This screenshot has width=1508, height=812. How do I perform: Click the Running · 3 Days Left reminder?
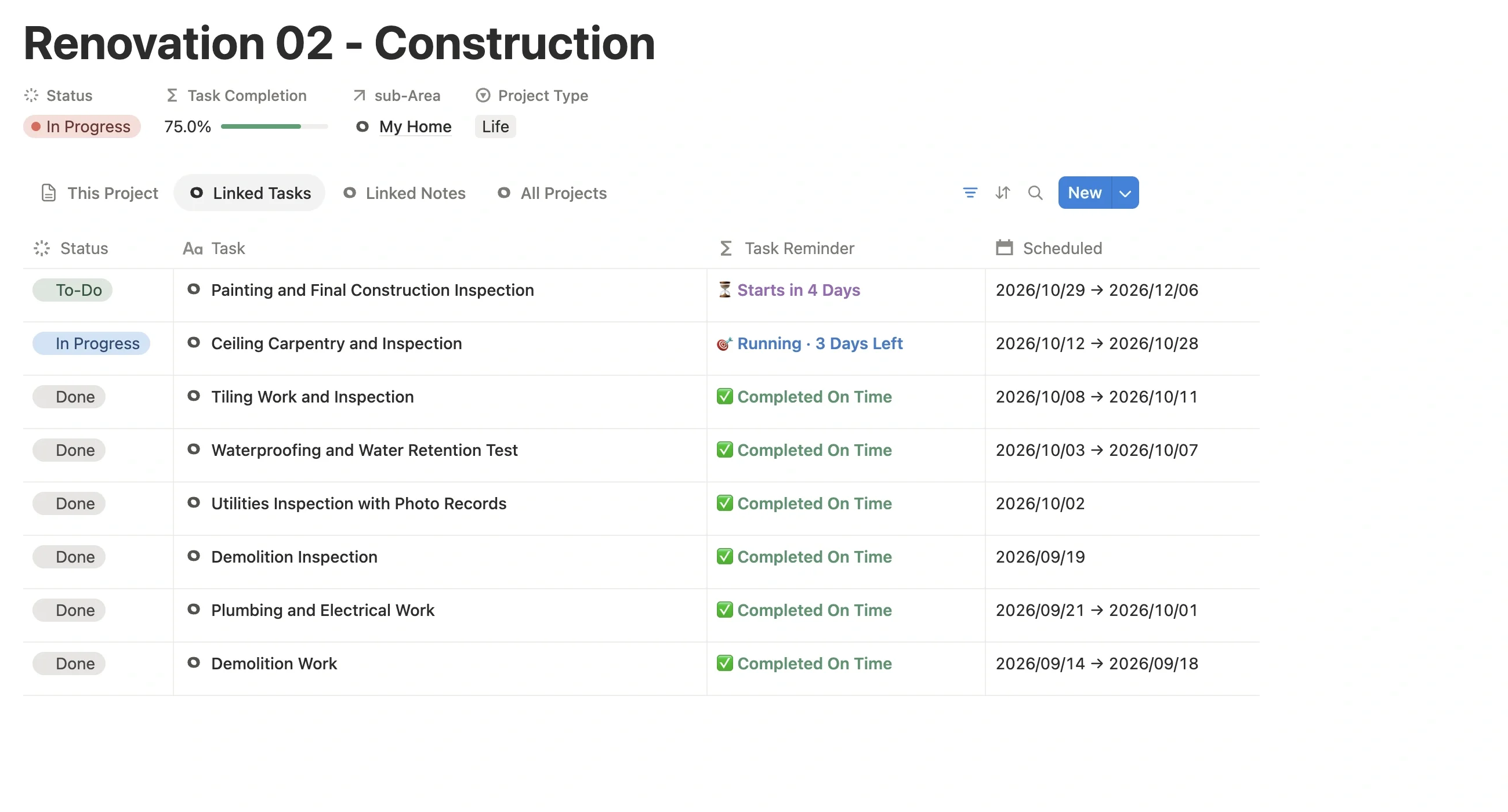810,343
